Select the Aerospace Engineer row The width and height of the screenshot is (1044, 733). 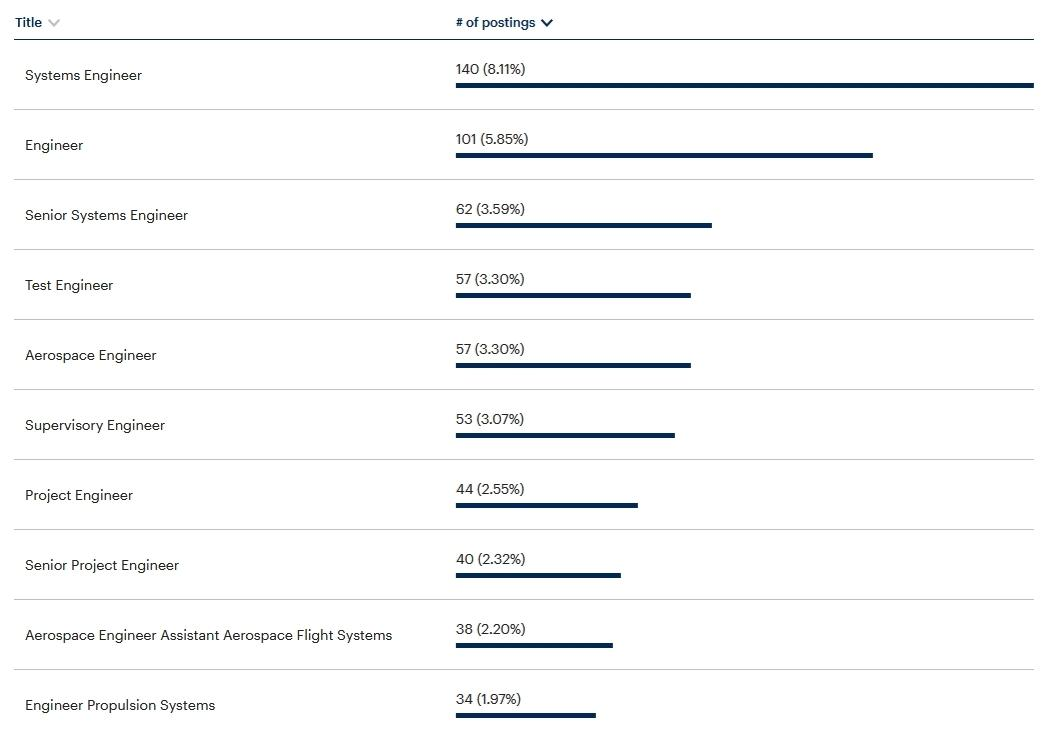click(90, 355)
